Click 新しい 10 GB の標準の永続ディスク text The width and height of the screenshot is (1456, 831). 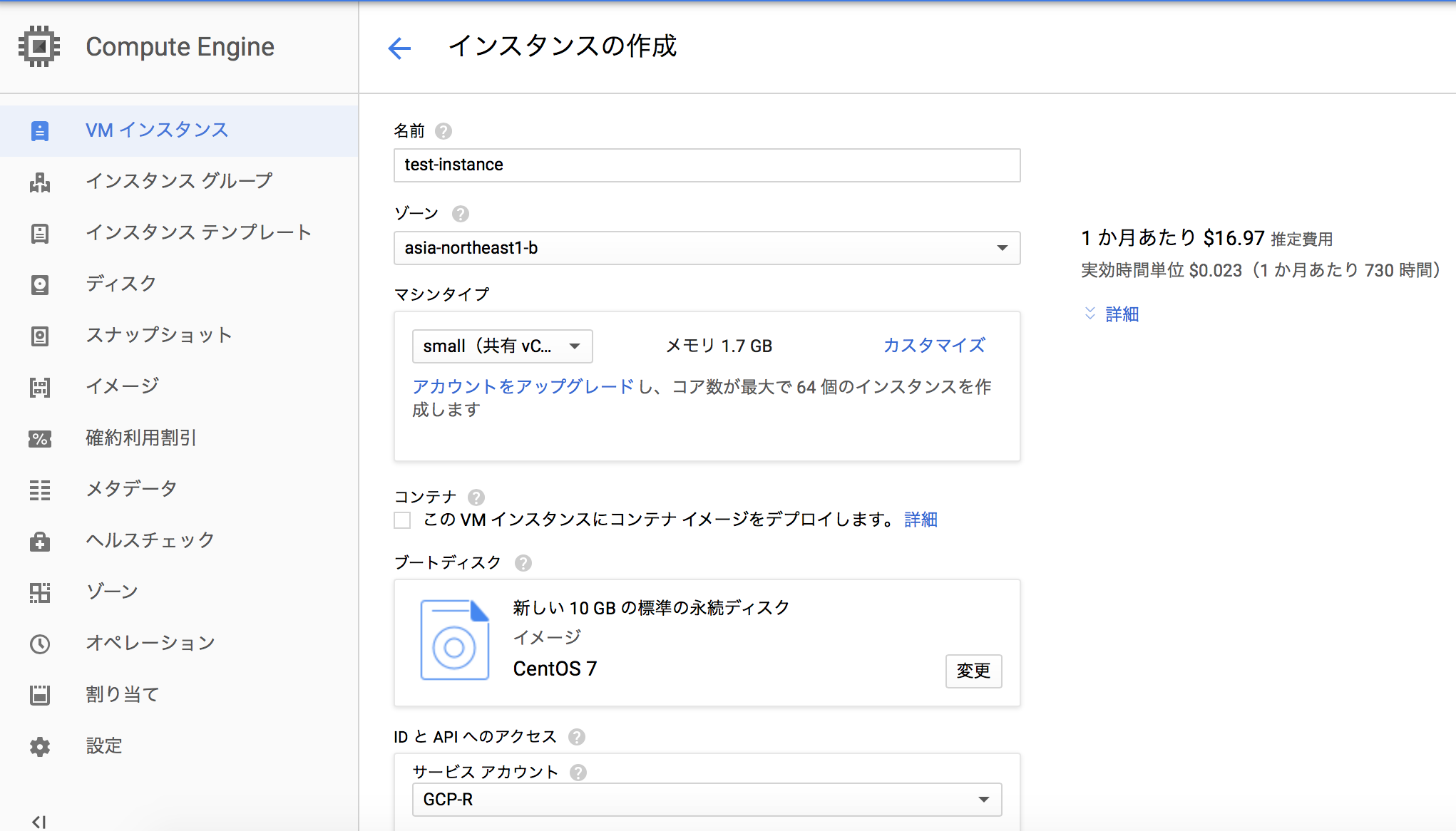(x=651, y=608)
